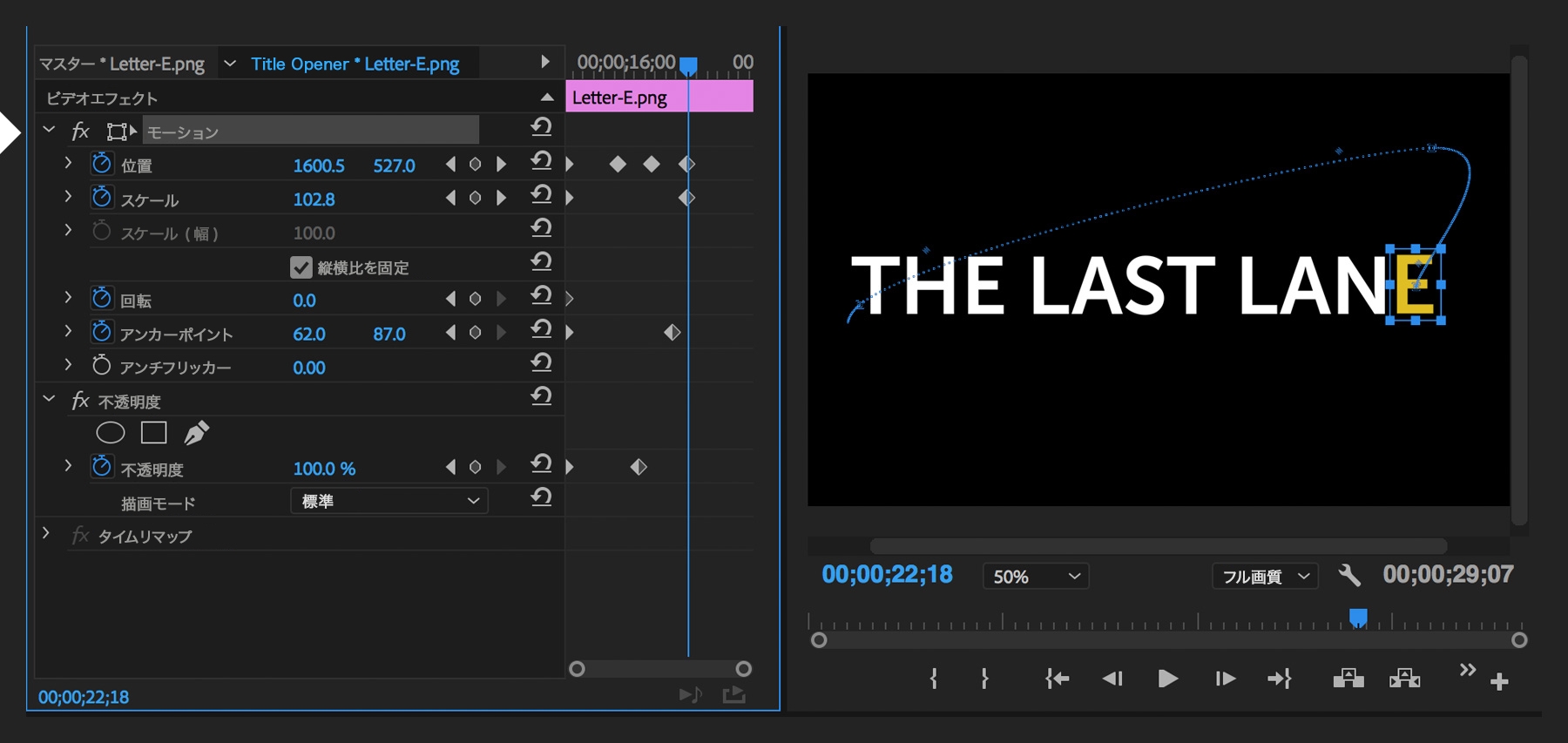Step forward one frame
Viewport: 1568px width, 743px height.
point(1225,679)
